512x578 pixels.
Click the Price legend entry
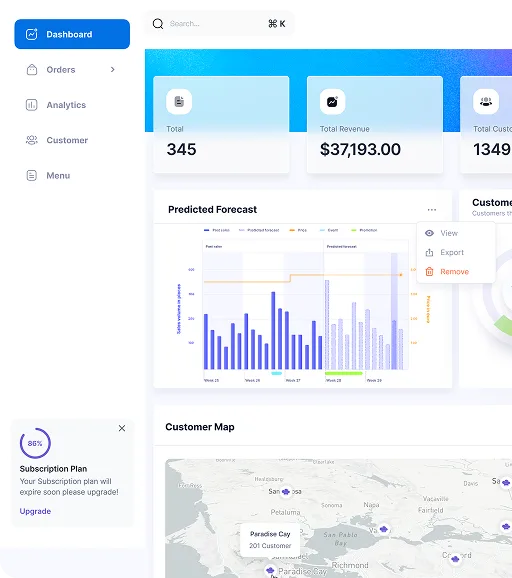click(298, 230)
